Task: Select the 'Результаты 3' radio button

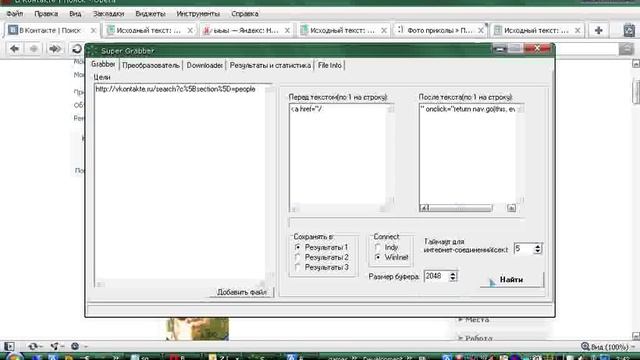Action: 298,268
